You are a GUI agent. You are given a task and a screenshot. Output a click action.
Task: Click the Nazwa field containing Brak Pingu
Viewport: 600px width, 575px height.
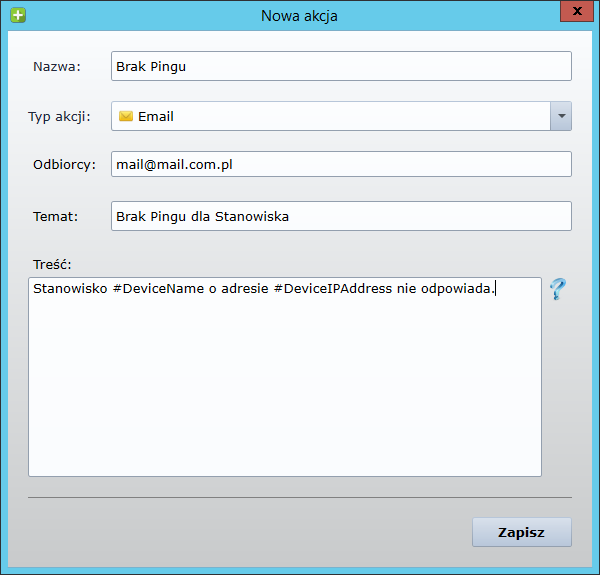click(x=340, y=66)
